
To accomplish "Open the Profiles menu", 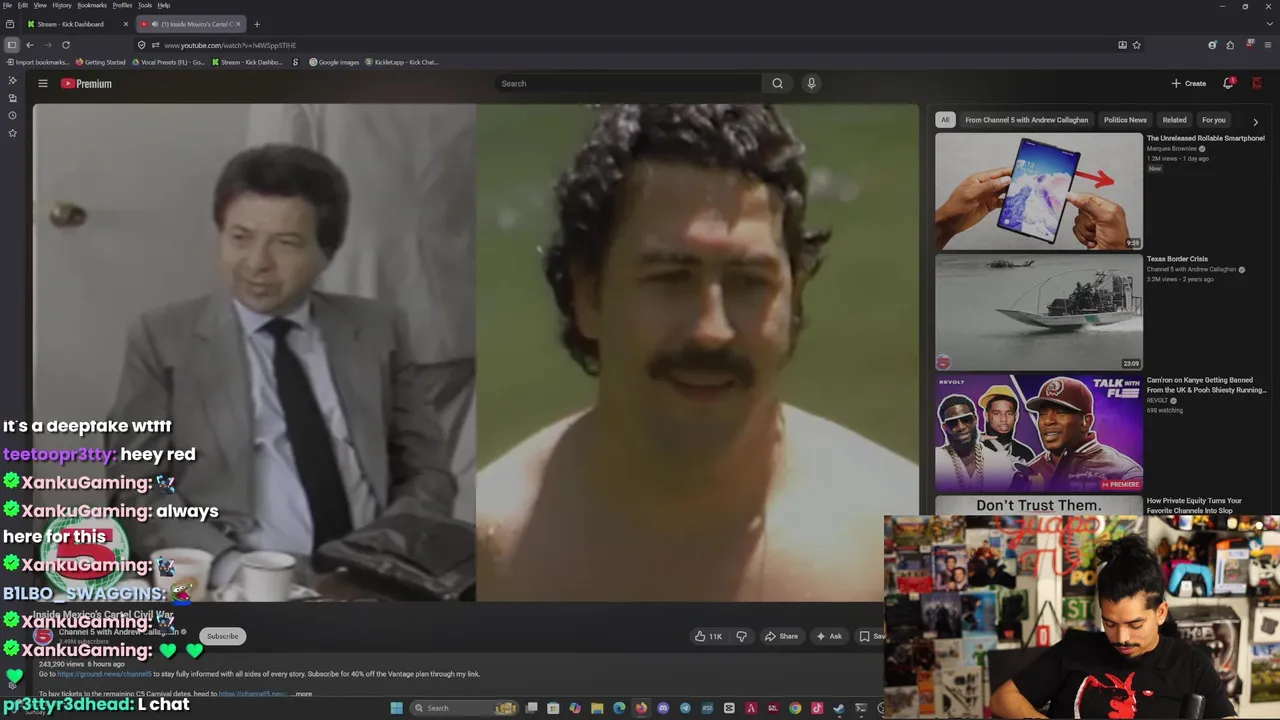I will click(122, 5).
